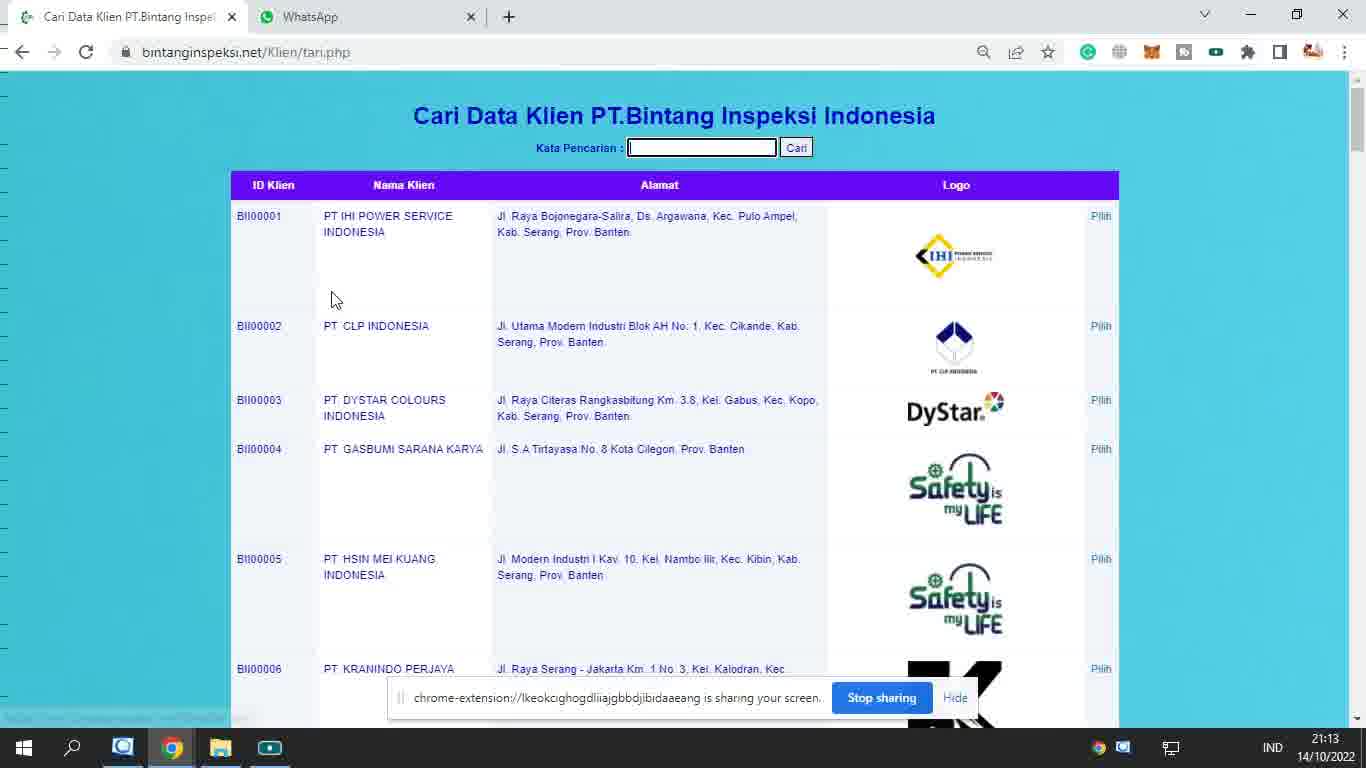Screen dimensions: 1366x768
Task: Expand the tab search chevron
Action: (1204, 15)
